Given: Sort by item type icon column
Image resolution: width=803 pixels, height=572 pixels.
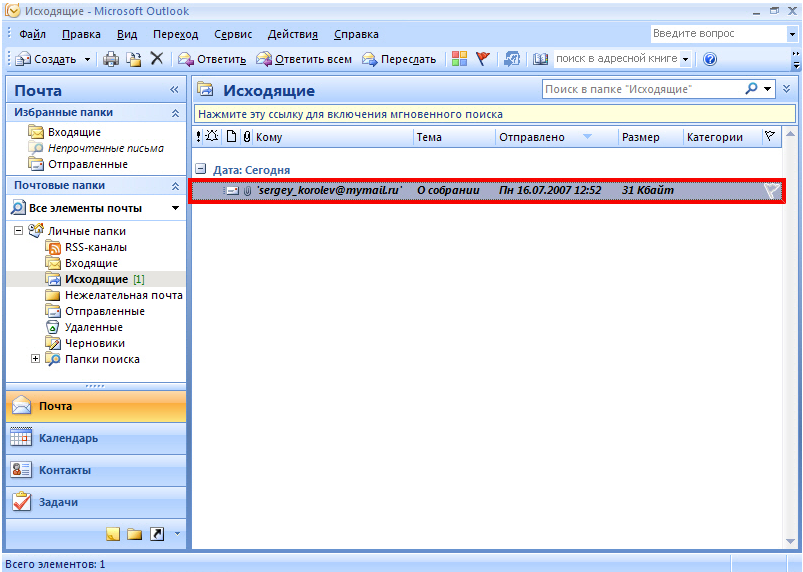Looking at the screenshot, I should (x=231, y=136).
